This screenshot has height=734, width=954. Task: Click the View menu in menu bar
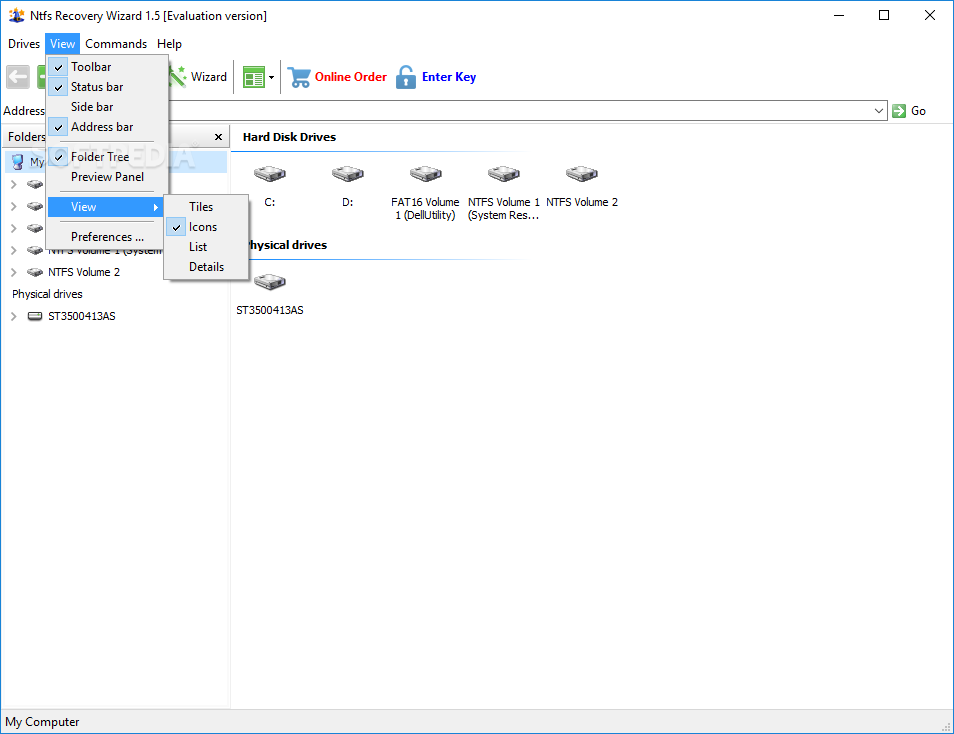pos(63,44)
